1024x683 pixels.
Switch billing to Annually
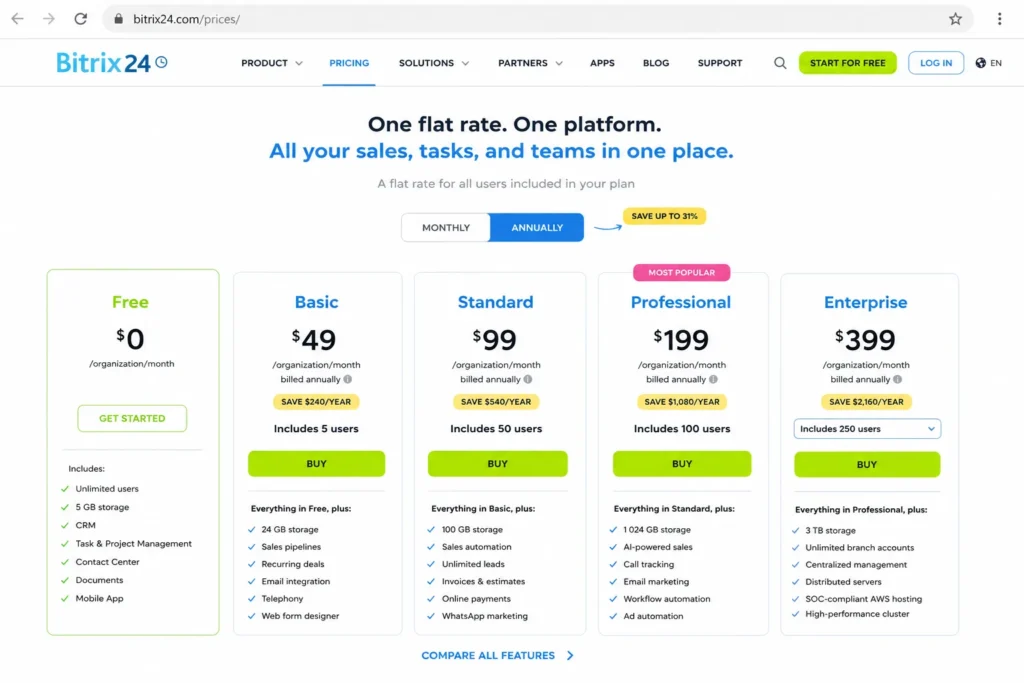click(537, 227)
